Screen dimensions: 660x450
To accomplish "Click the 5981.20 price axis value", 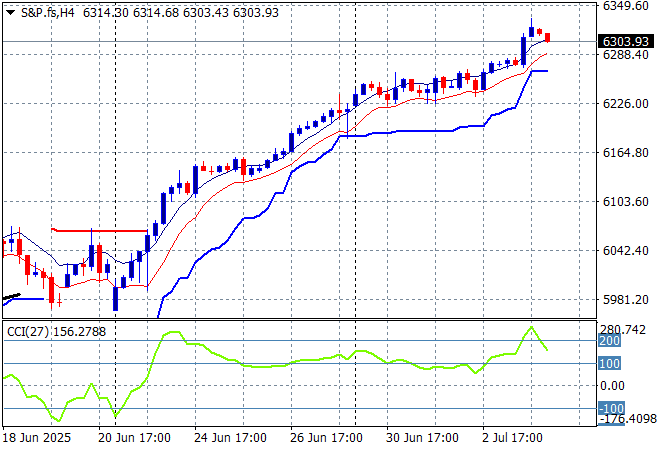I will (625, 300).
